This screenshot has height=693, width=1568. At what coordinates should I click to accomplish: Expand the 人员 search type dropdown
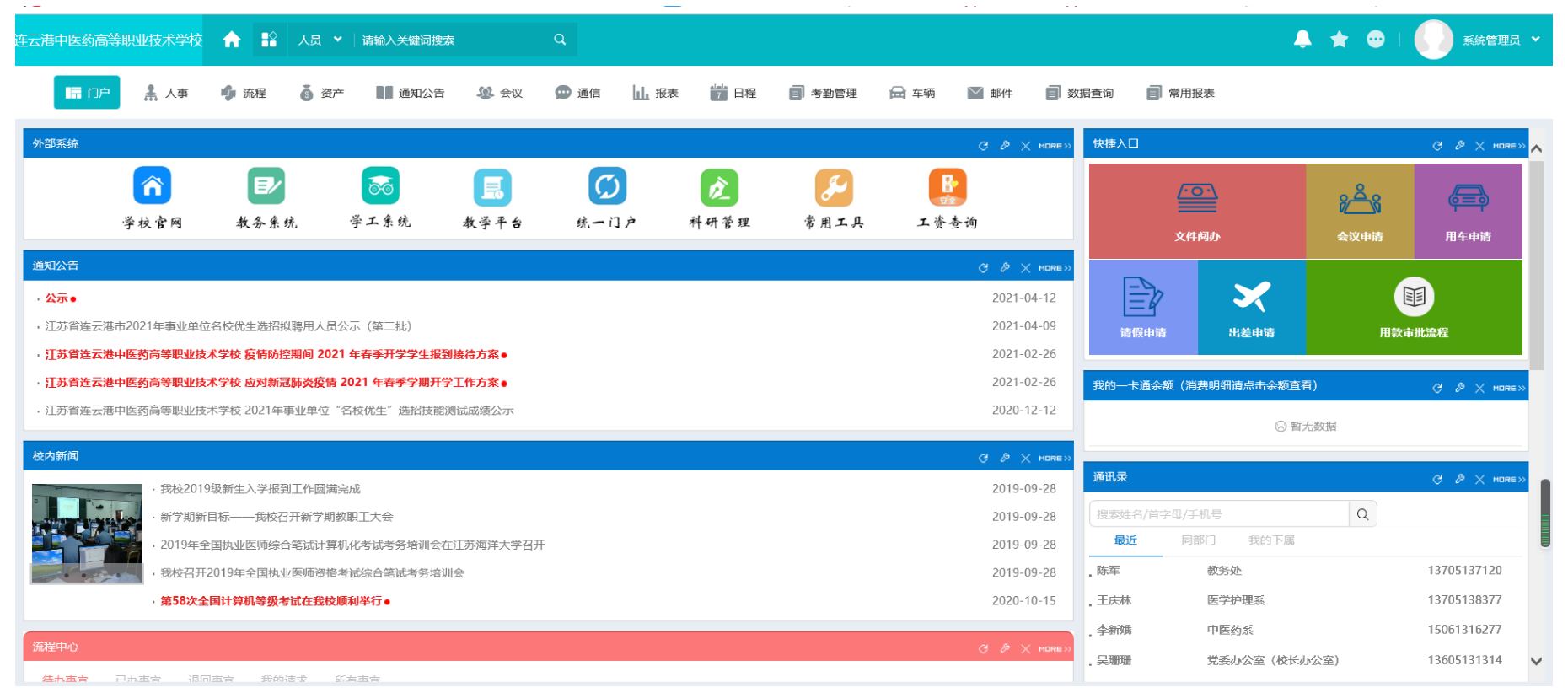320,40
